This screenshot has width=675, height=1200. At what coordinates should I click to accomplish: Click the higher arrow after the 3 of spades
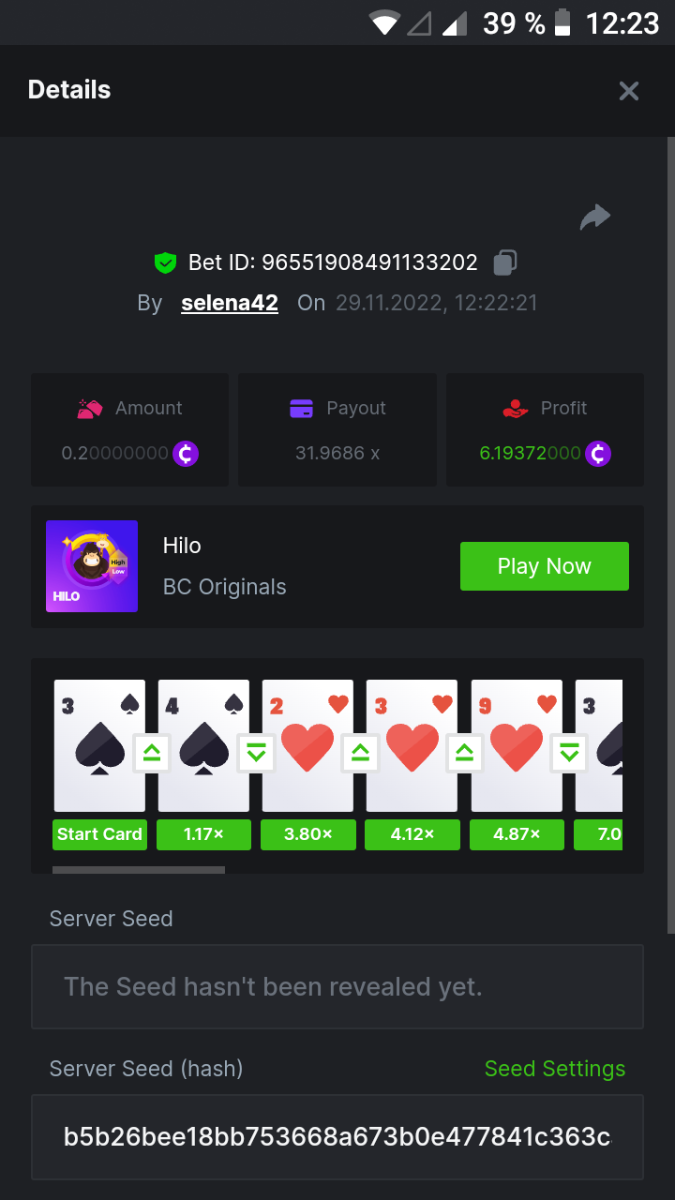152,753
